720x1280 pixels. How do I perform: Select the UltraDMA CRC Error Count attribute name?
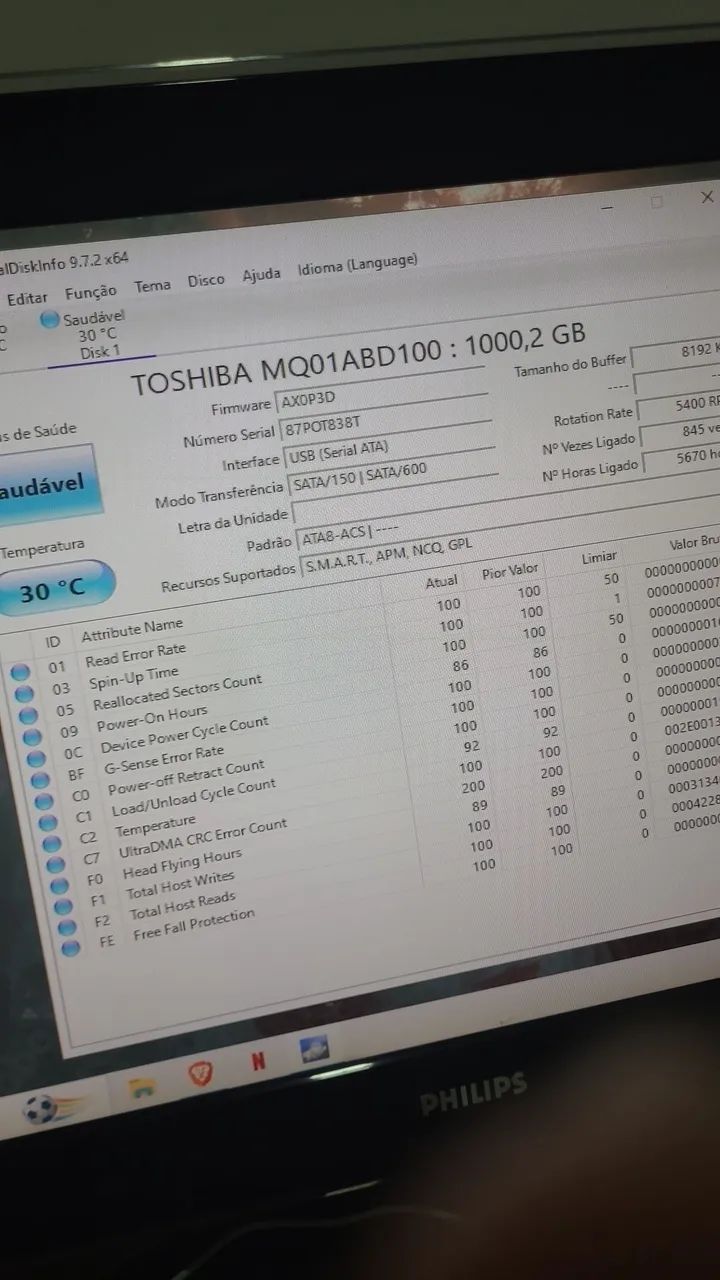coord(203,840)
